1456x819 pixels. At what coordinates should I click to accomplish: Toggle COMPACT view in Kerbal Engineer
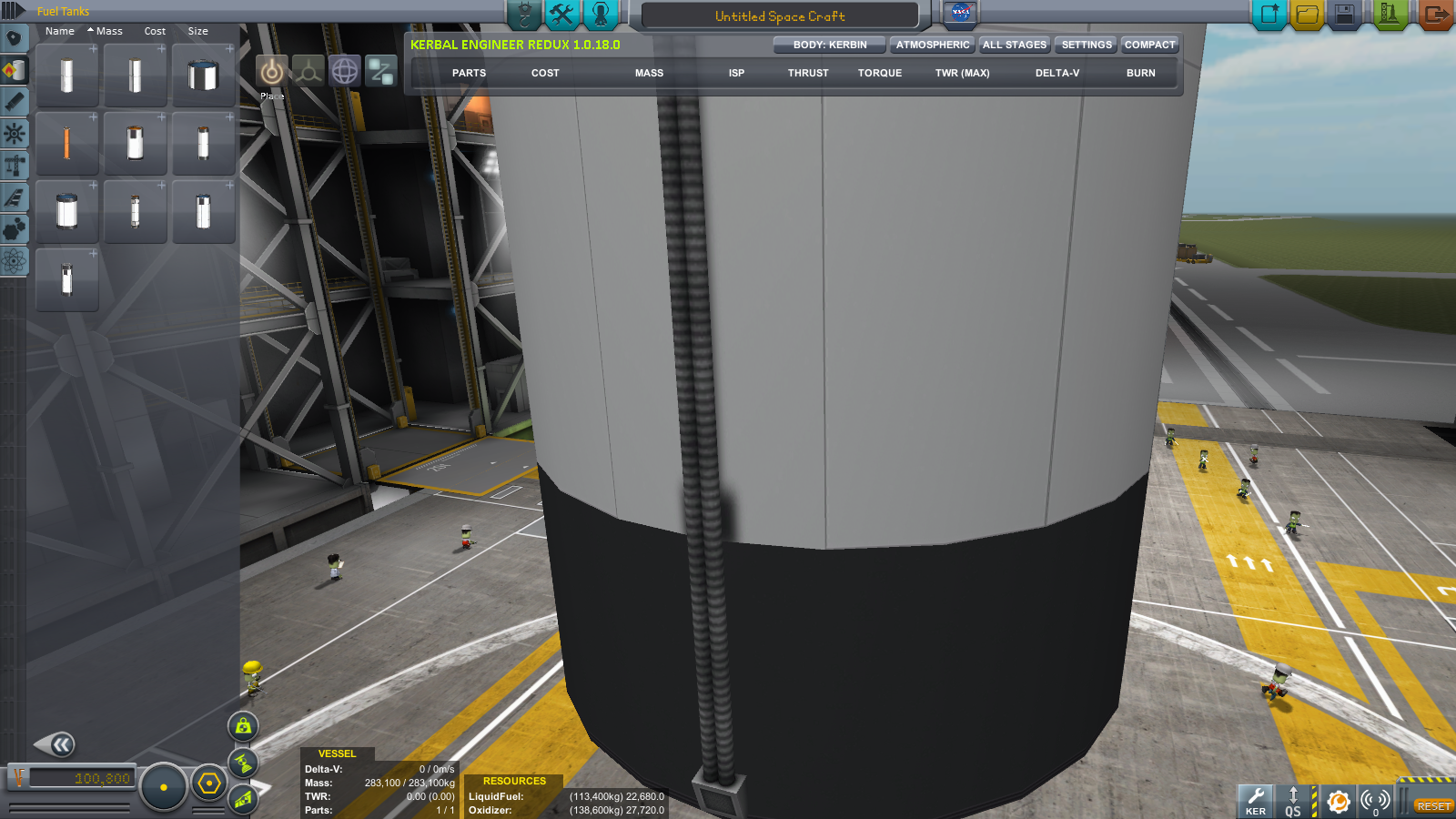[1150, 45]
